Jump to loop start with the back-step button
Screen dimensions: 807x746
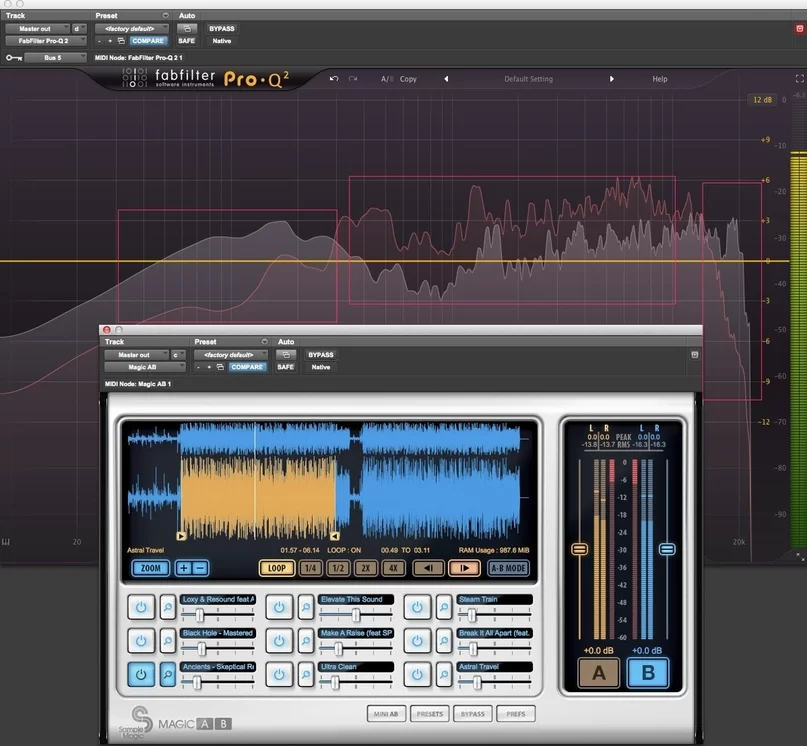[x=428, y=568]
